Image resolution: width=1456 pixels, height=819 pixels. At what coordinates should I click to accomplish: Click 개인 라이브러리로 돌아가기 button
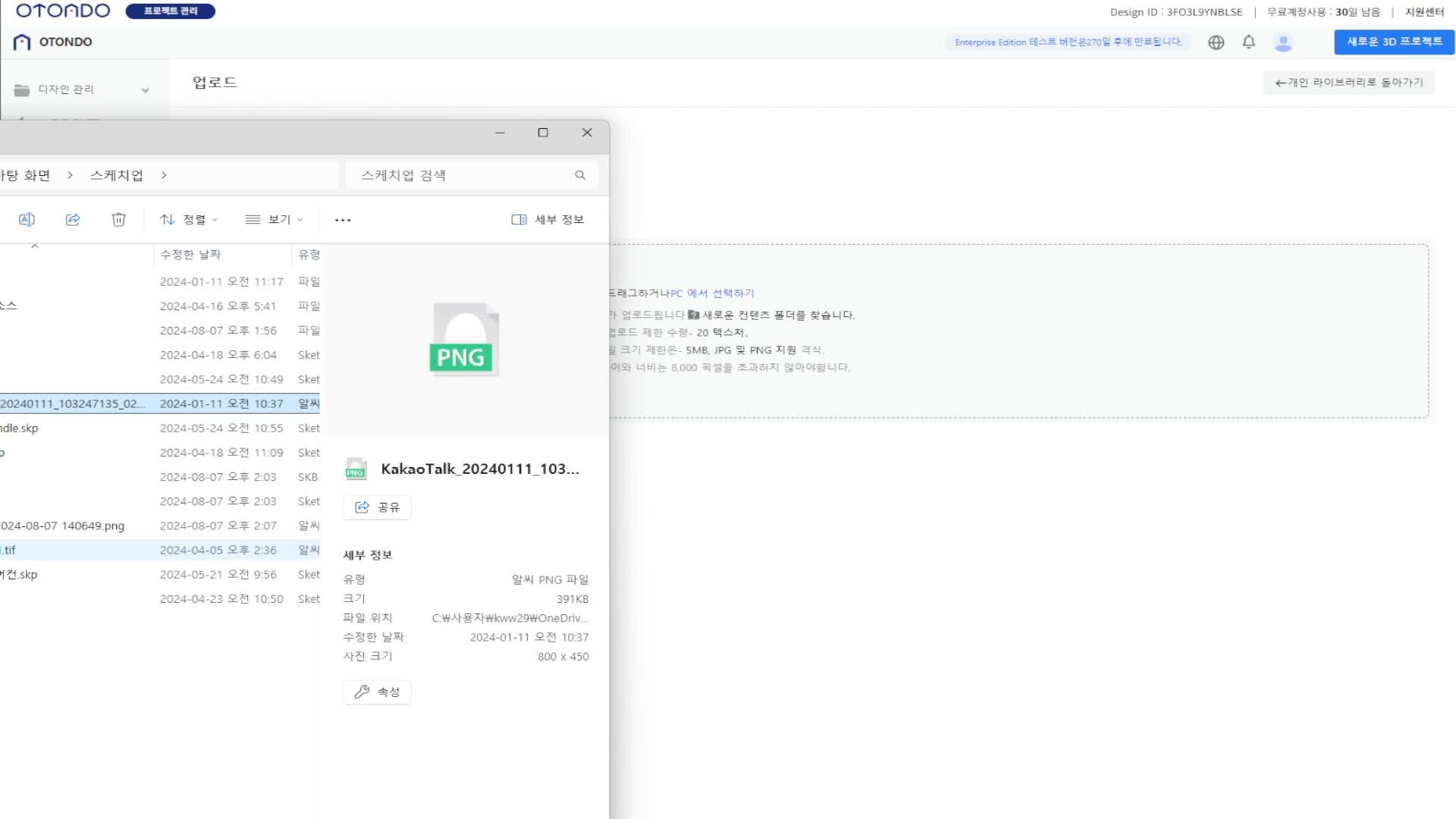pyautogui.click(x=1348, y=82)
